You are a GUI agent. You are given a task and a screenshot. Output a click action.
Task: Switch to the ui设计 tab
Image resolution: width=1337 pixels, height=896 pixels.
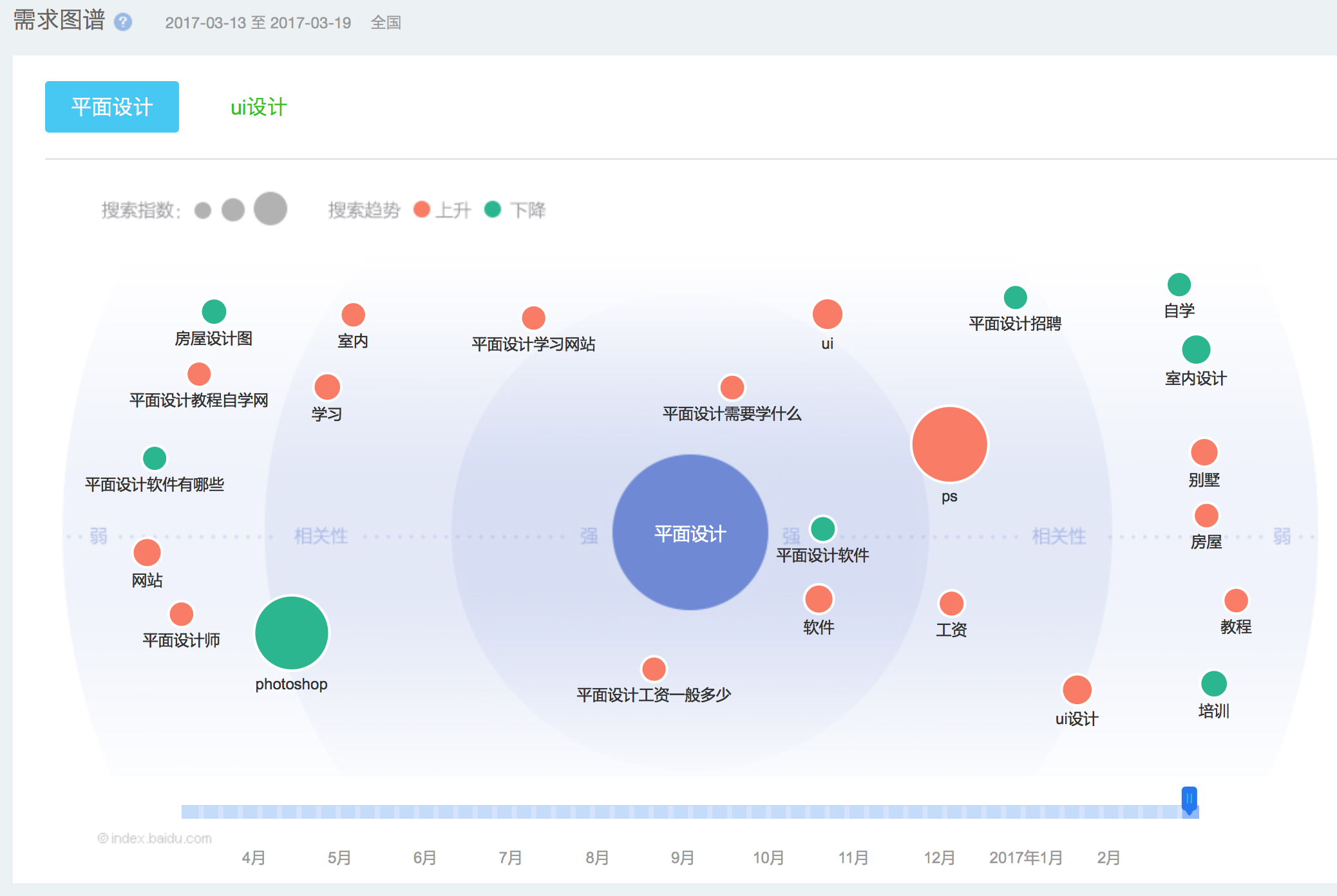[x=258, y=107]
